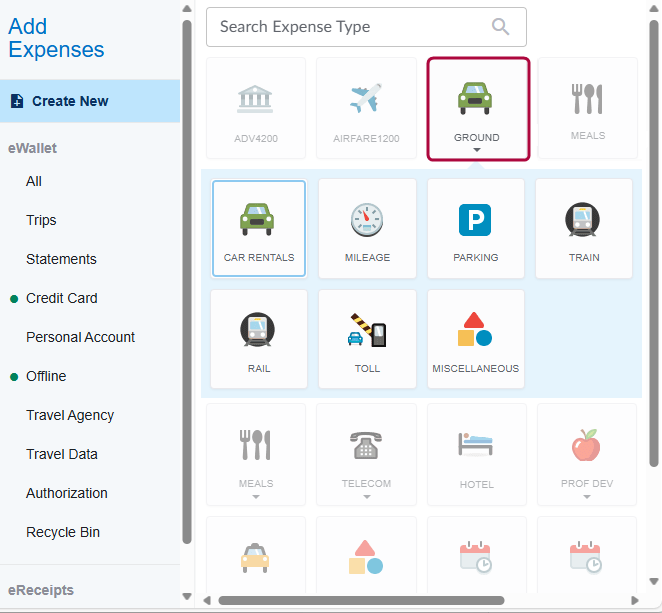Image resolution: width=662 pixels, height=613 pixels.
Task: Choose the Mileage gauge icon
Action: 367,219
